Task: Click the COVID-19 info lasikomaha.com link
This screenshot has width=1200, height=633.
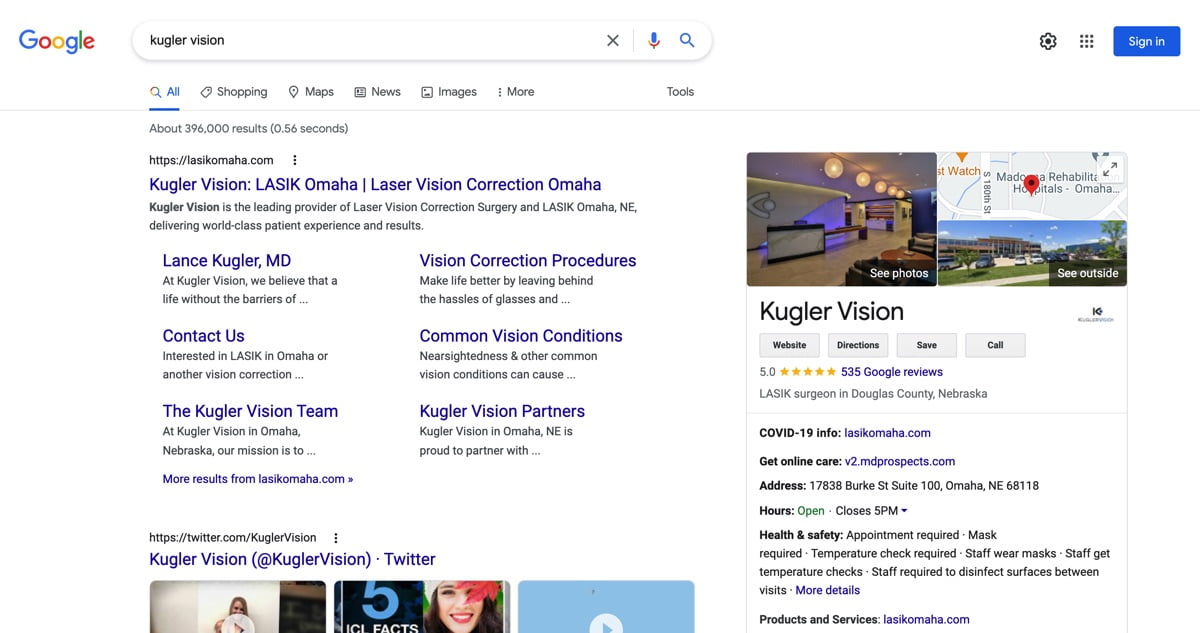Action: 888,433
